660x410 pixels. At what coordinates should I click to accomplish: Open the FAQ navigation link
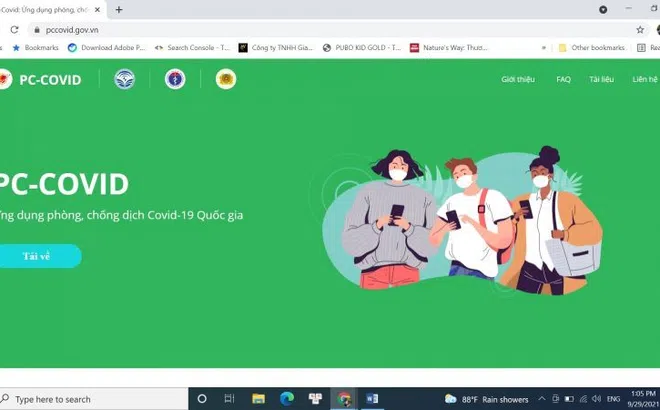pyautogui.click(x=563, y=79)
